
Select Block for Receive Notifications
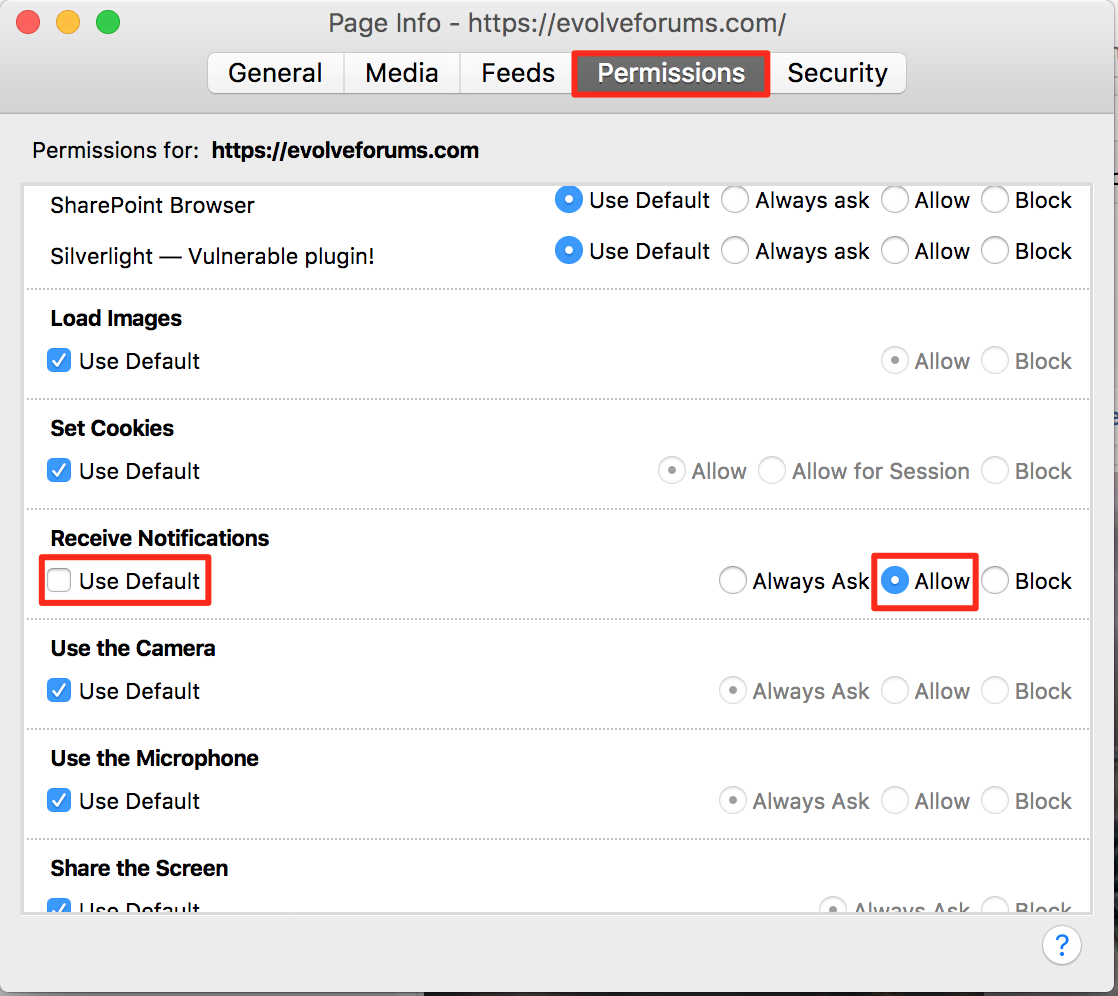pyautogui.click(x=995, y=581)
